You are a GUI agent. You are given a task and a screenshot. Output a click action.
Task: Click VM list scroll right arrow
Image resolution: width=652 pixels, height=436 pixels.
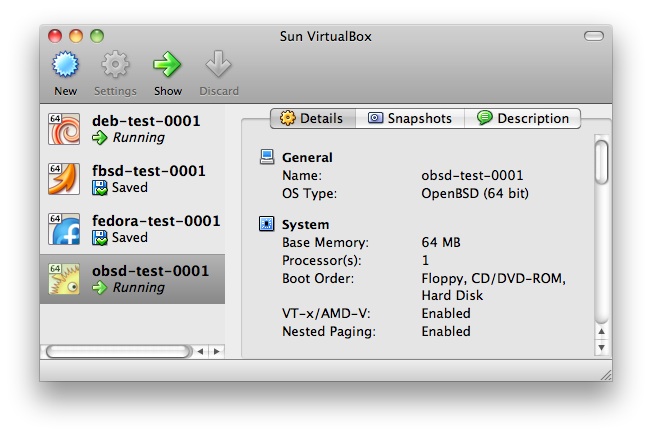217,352
